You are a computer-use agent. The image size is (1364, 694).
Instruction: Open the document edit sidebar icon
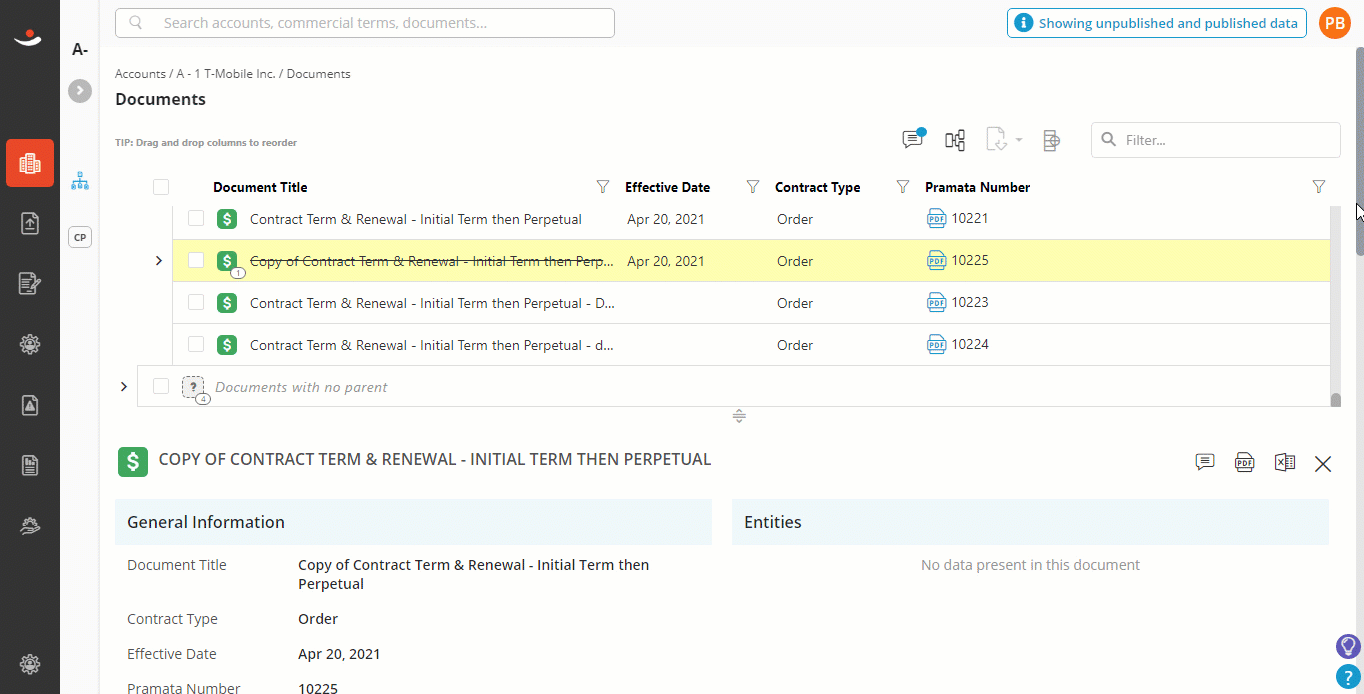(30, 284)
